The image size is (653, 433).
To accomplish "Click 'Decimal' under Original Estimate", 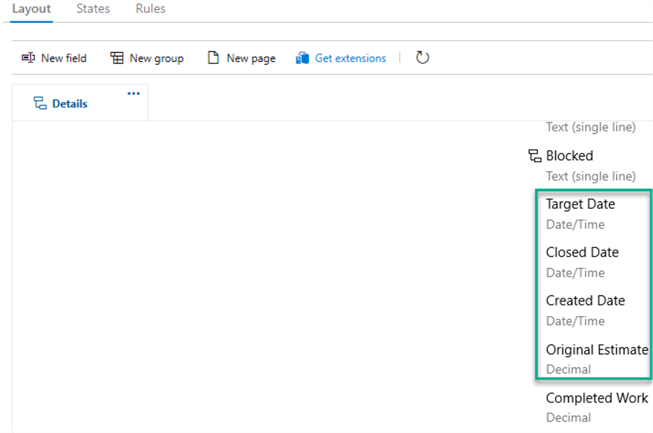I will pos(568,369).
